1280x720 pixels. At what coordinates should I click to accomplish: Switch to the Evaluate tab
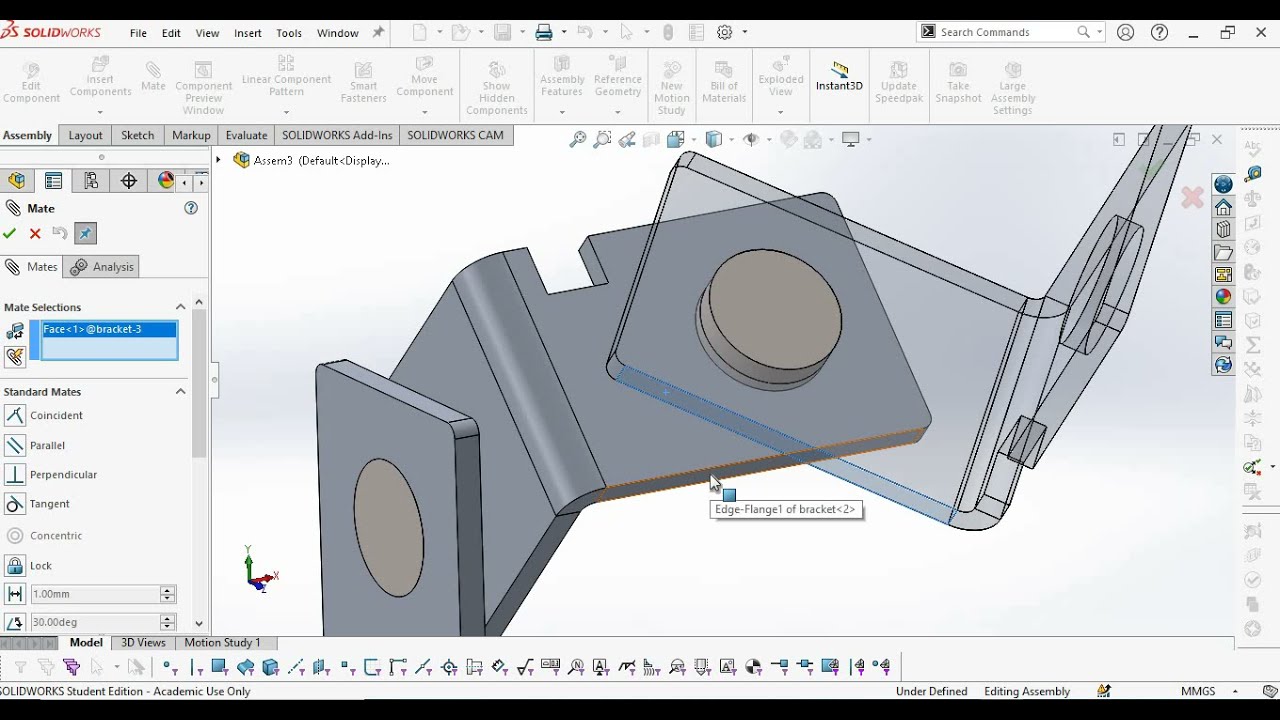(x=246, y=135)
